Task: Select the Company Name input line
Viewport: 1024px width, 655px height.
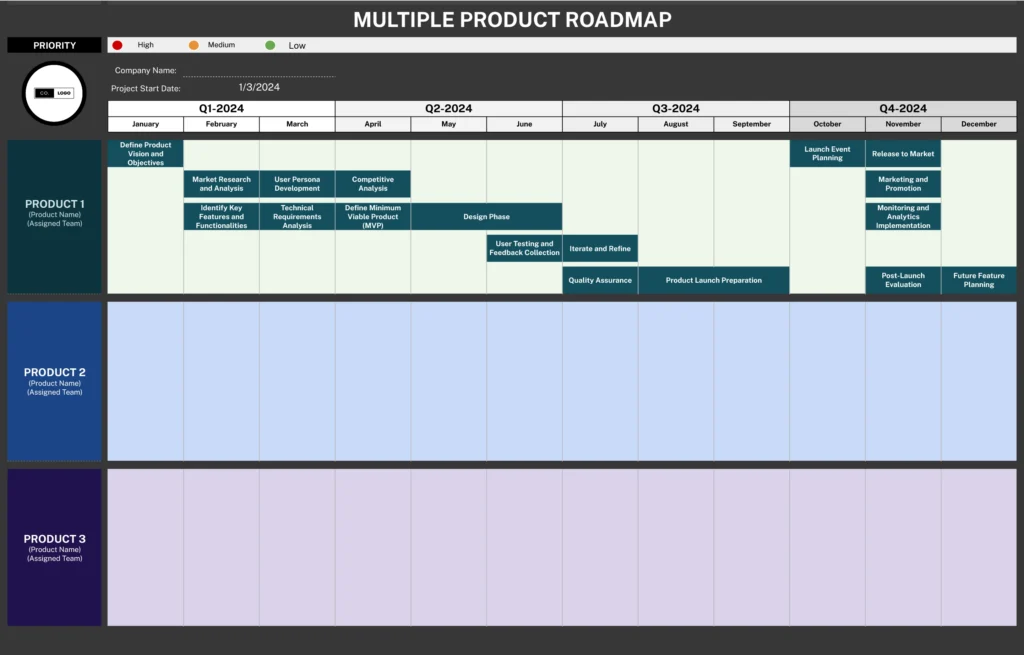Action: (259, 71)
